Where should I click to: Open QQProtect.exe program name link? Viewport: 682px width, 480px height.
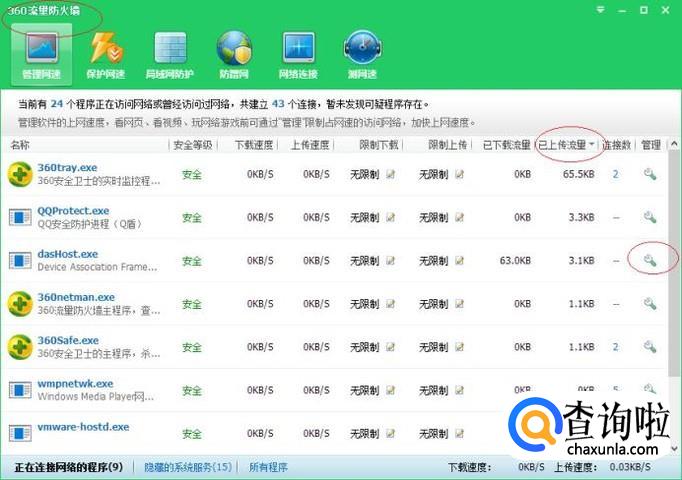(x=73, y=210)
